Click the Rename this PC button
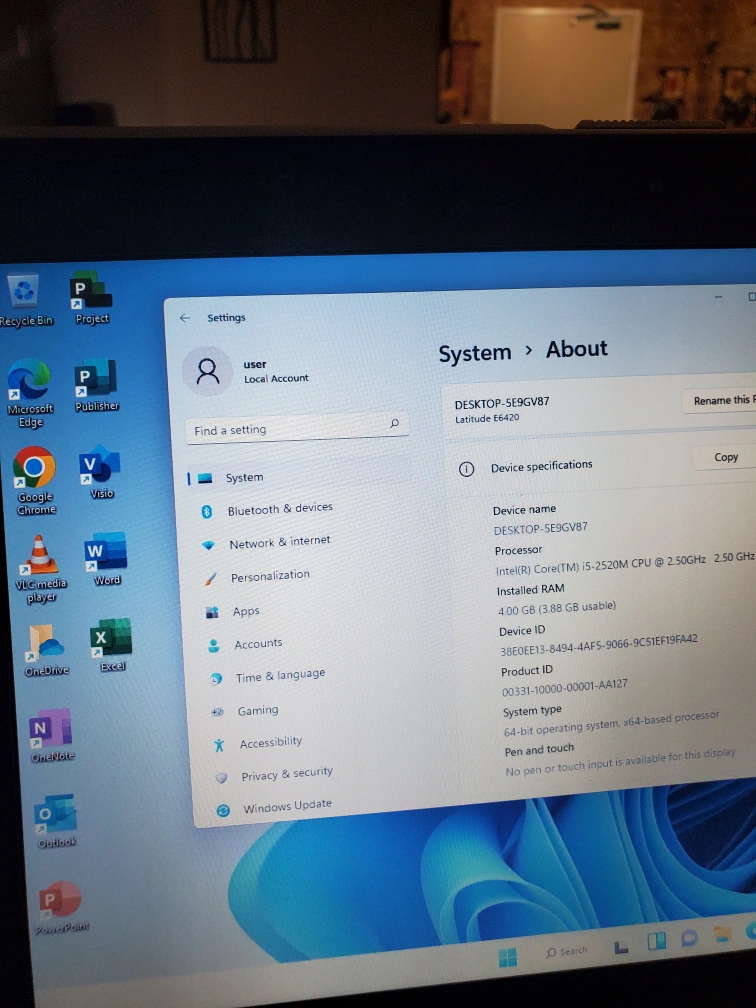This screenshot has width=756, height=1008. click(722, 400)
